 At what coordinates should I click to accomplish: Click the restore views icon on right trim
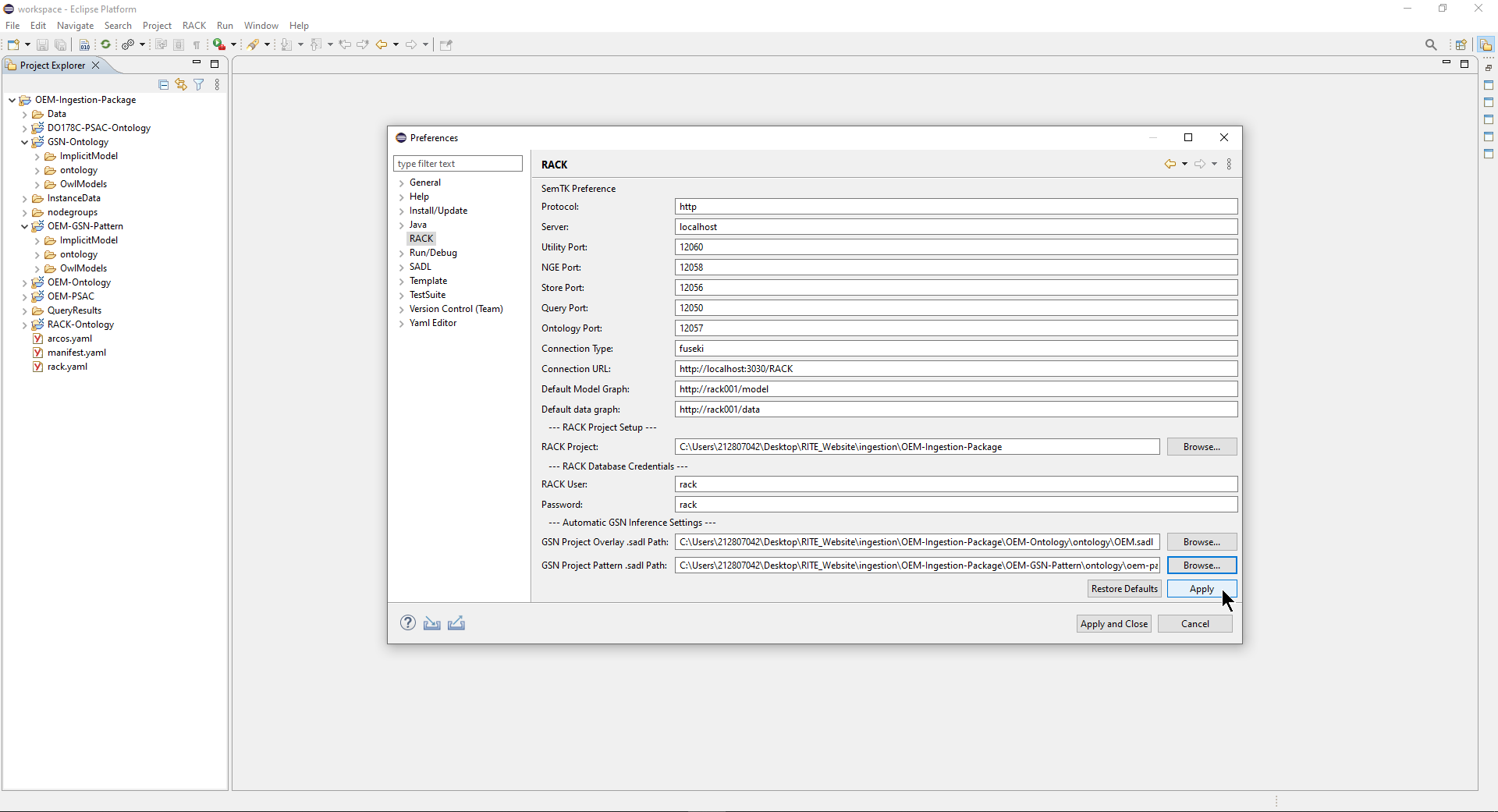pos(1489,68)
